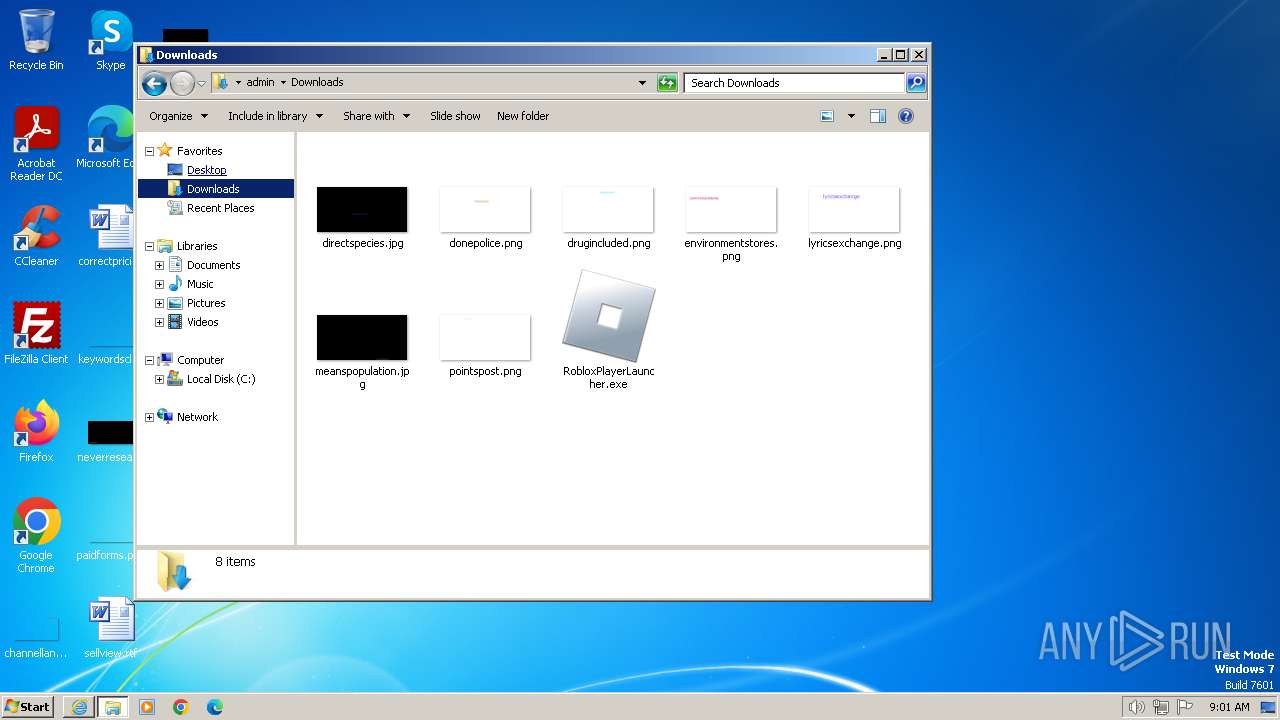This screenshot has height=720, width=1280.
Task: Click the Change your view icon
Action: (x=827, y=116)
